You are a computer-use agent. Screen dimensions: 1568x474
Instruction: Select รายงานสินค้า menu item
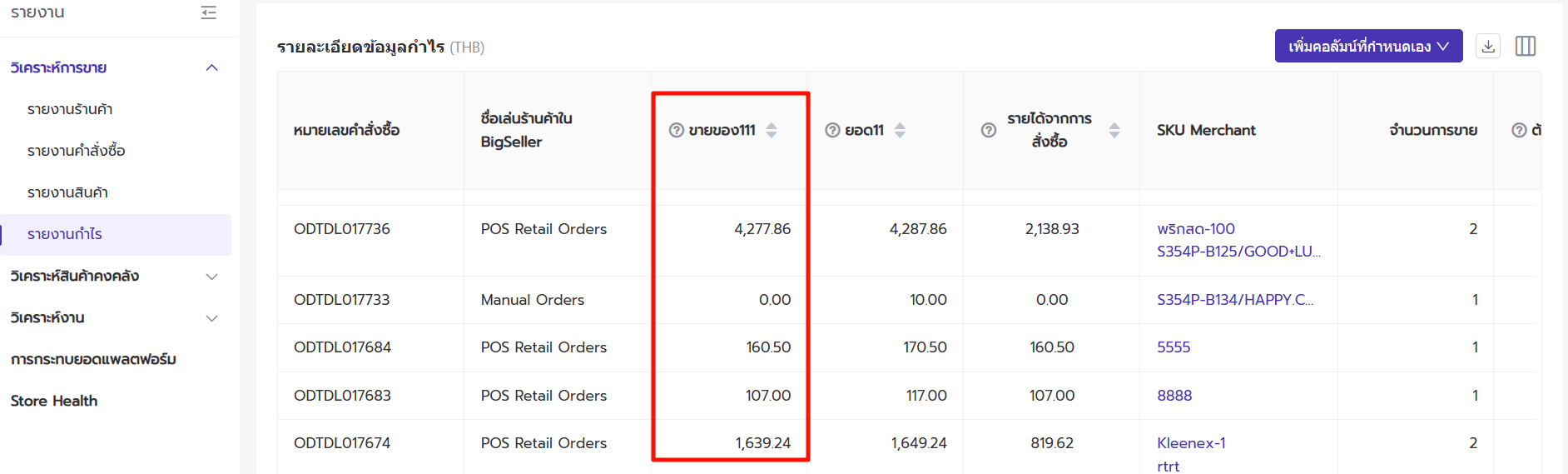pos(67,192)
